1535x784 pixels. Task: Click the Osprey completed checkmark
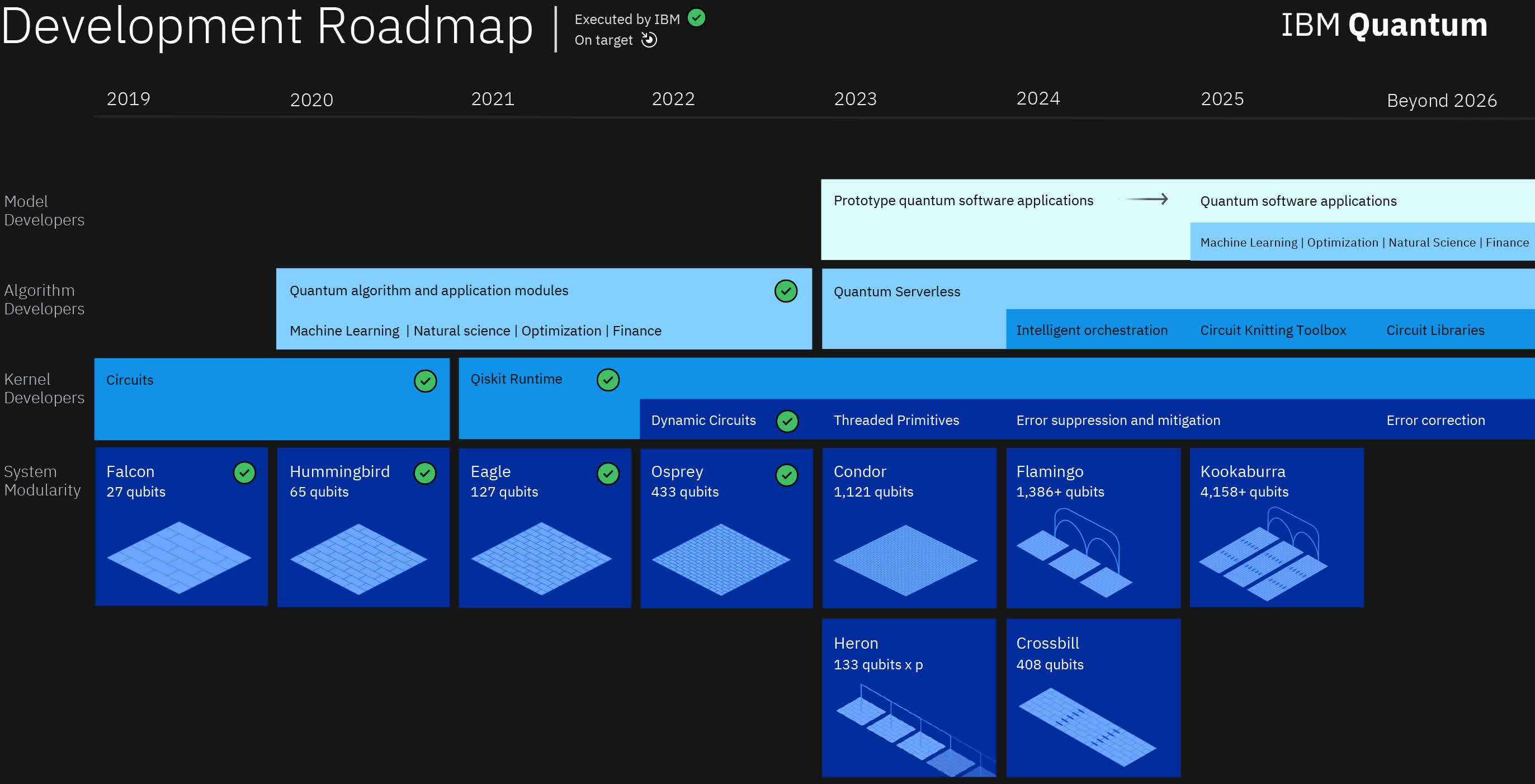787,475
